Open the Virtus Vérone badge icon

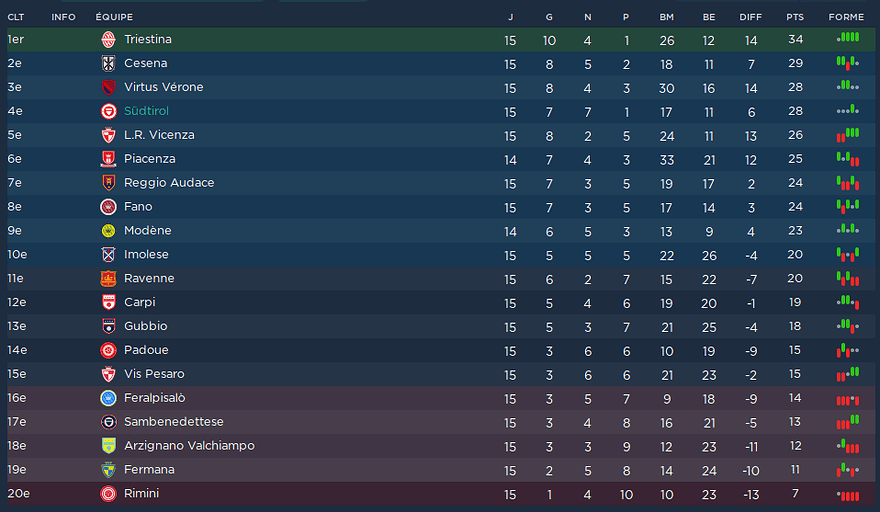click(x=108, y=87)
